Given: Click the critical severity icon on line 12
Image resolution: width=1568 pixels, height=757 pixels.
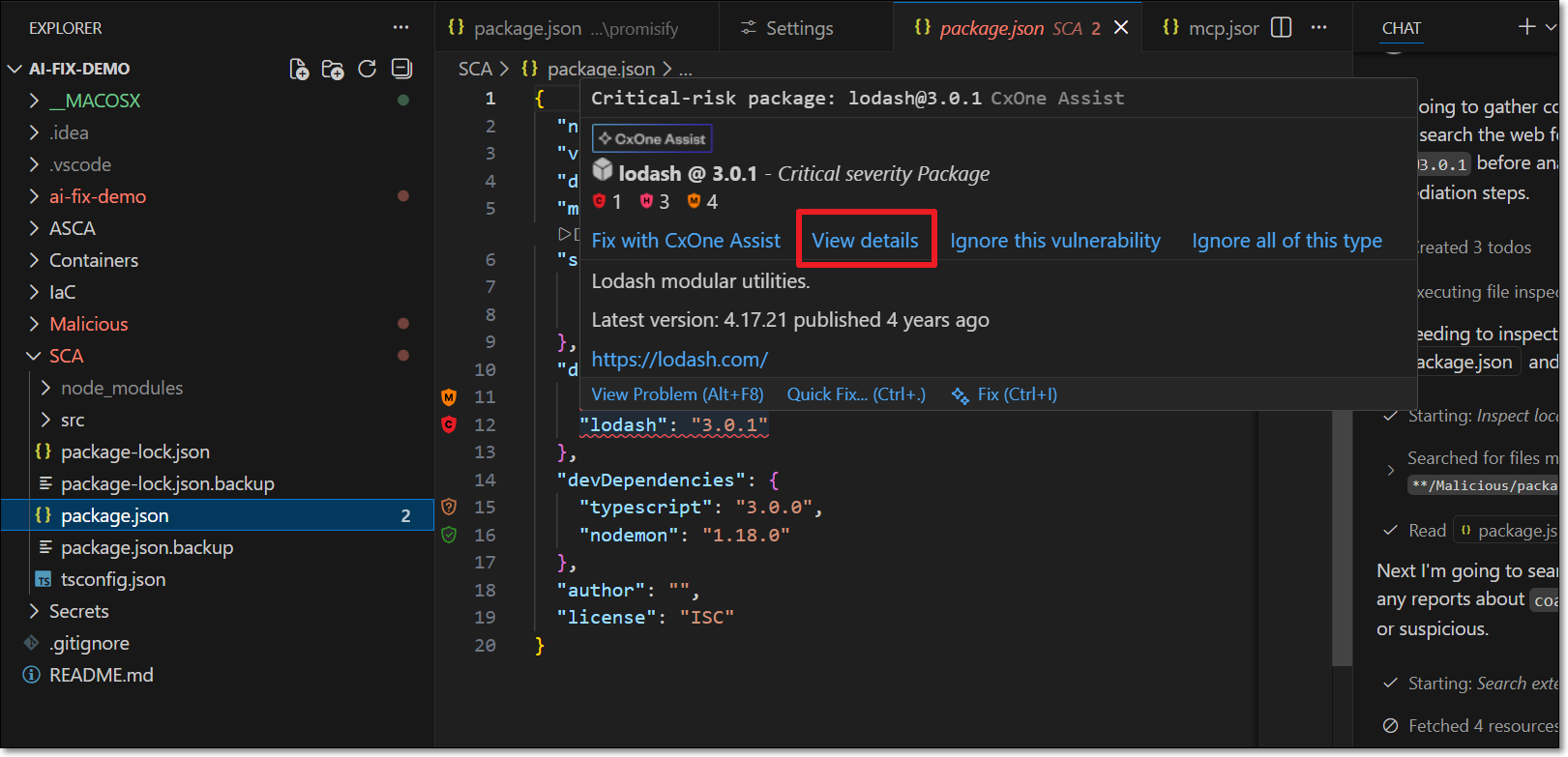Looking at the screenshot, I should click(x=449, y=424).
